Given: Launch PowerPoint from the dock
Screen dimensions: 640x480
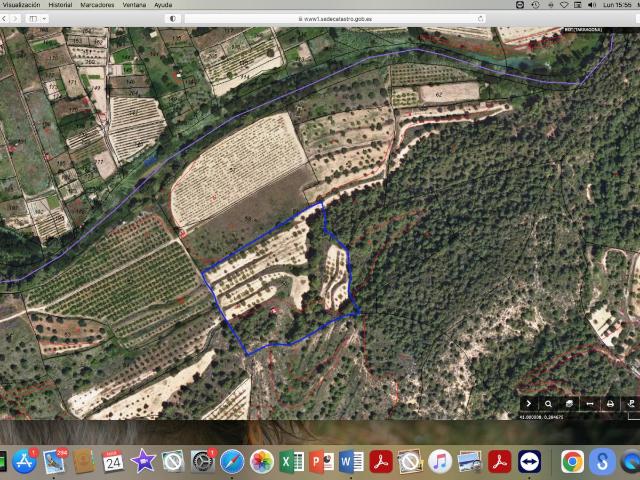Looking at the screenshot, I should (321, 462).
